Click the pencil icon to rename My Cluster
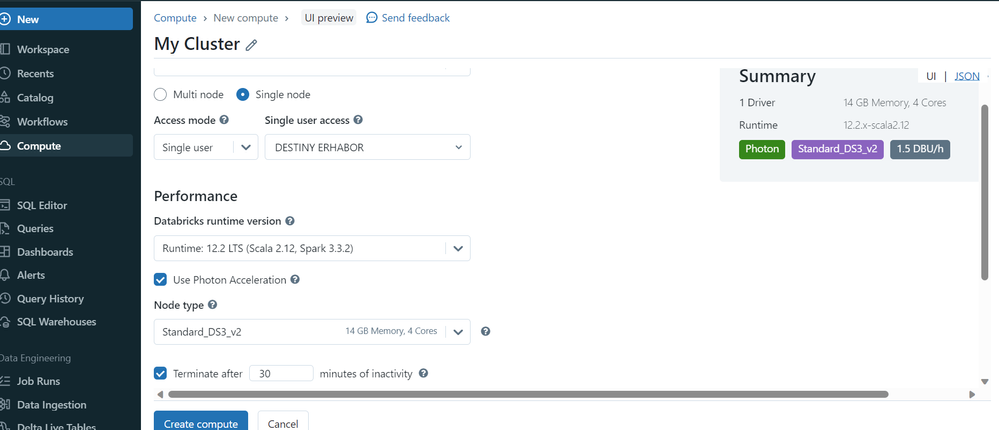Viewport: 999px width, 430px height. click(x=252, y=45)
